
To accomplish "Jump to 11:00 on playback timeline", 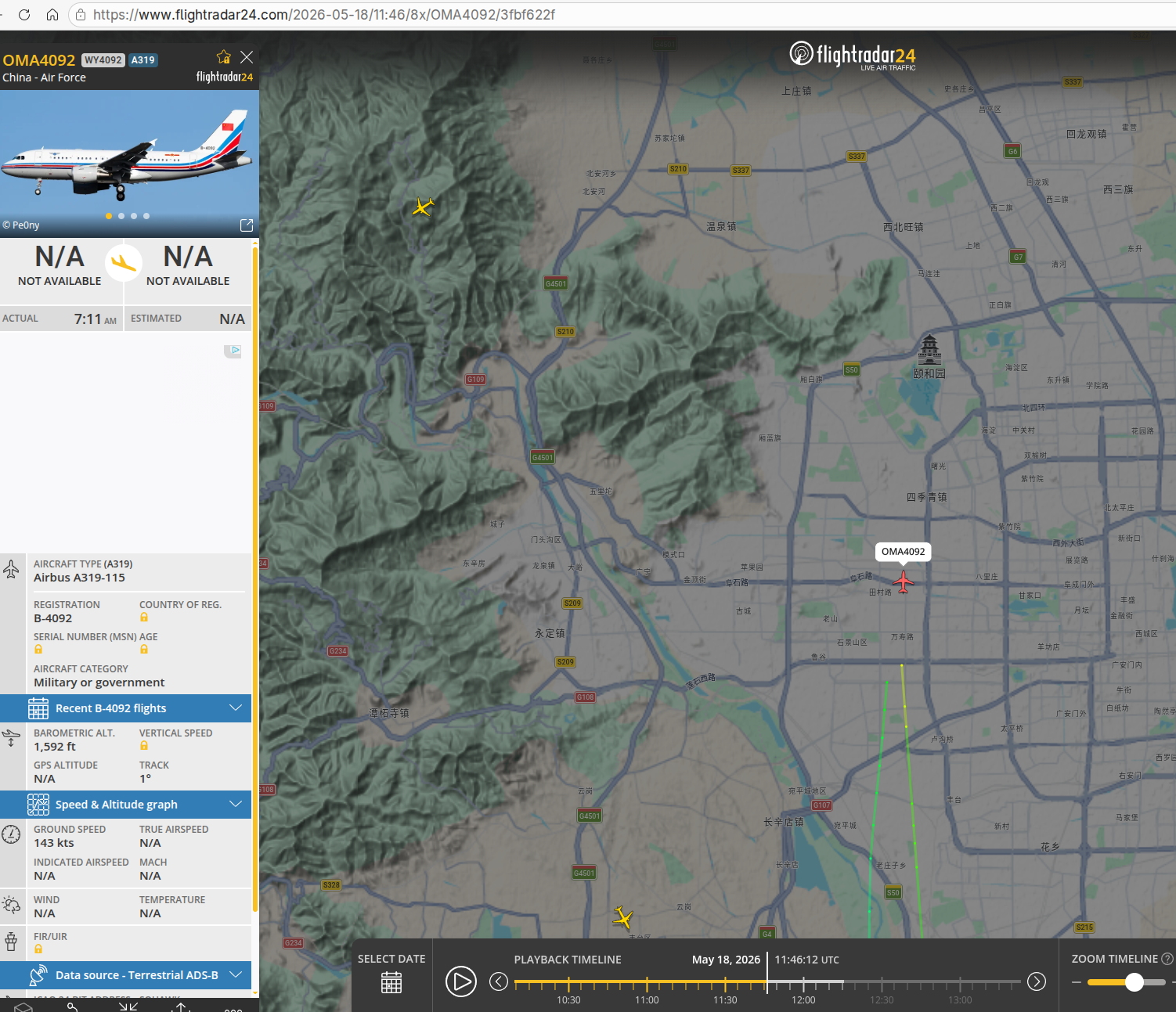I will click(x=647, y=999).
